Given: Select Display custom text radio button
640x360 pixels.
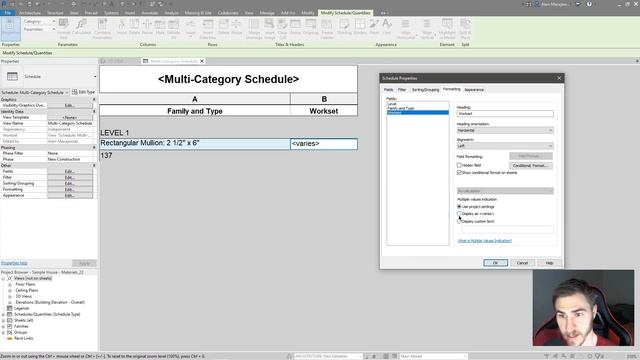Looking at the screenshot, I should [459, 221].
